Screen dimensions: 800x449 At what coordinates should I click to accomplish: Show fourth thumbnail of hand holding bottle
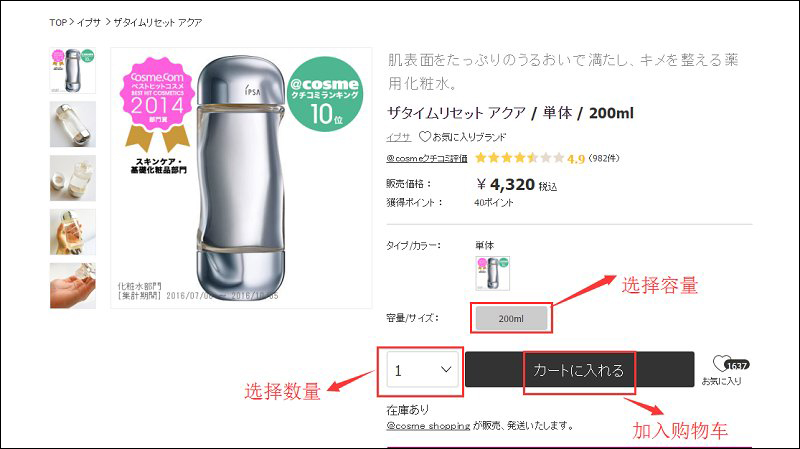[73, 232]
